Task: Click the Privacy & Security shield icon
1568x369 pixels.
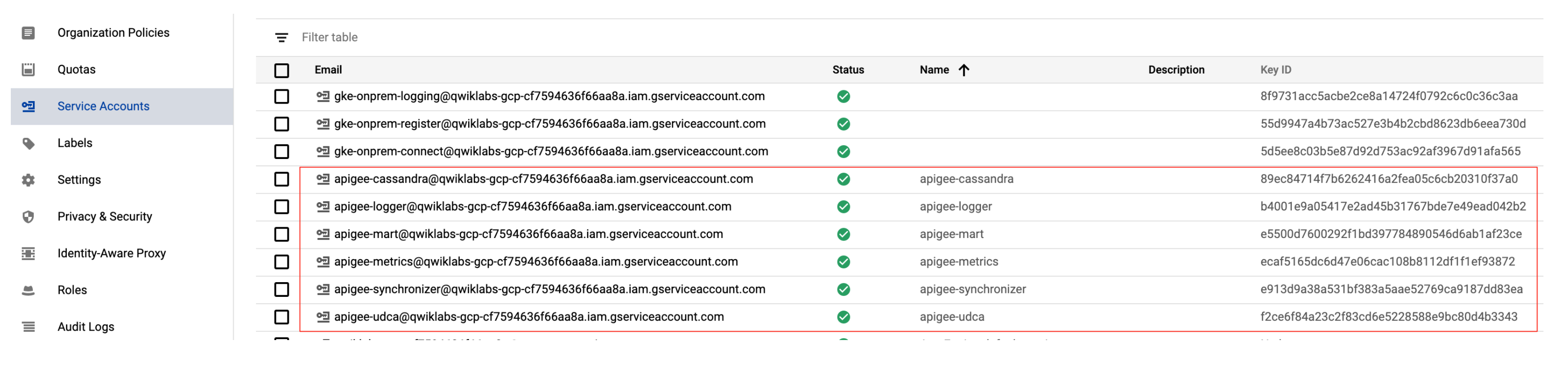Action: [x=28, y=217]
